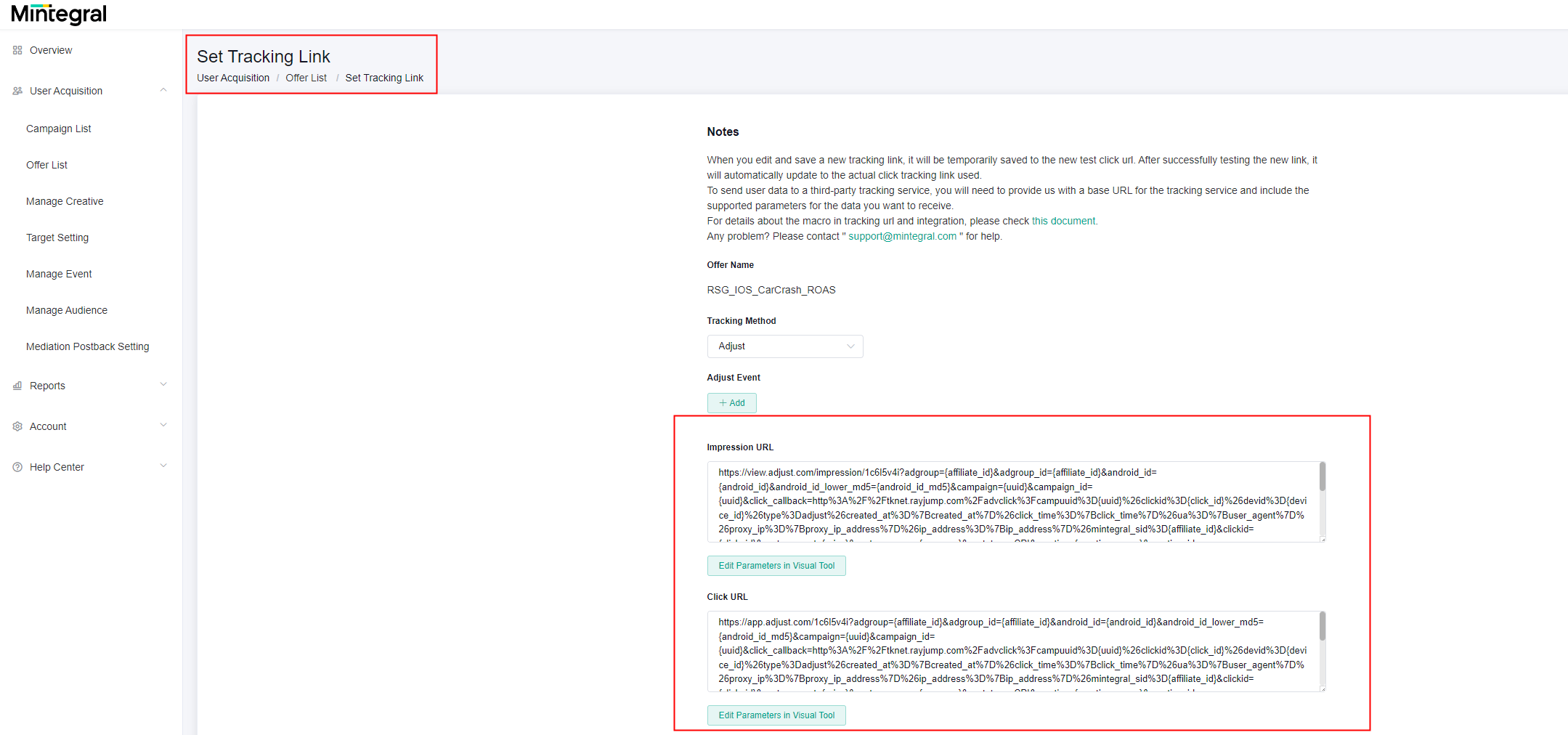Screen dimensions: 1568x735
Task: Open Offer List from breadcrumb
Action: pos(306,78)
